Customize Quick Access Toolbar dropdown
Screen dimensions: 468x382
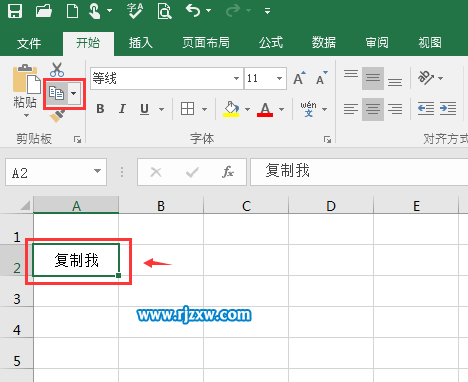267,11
